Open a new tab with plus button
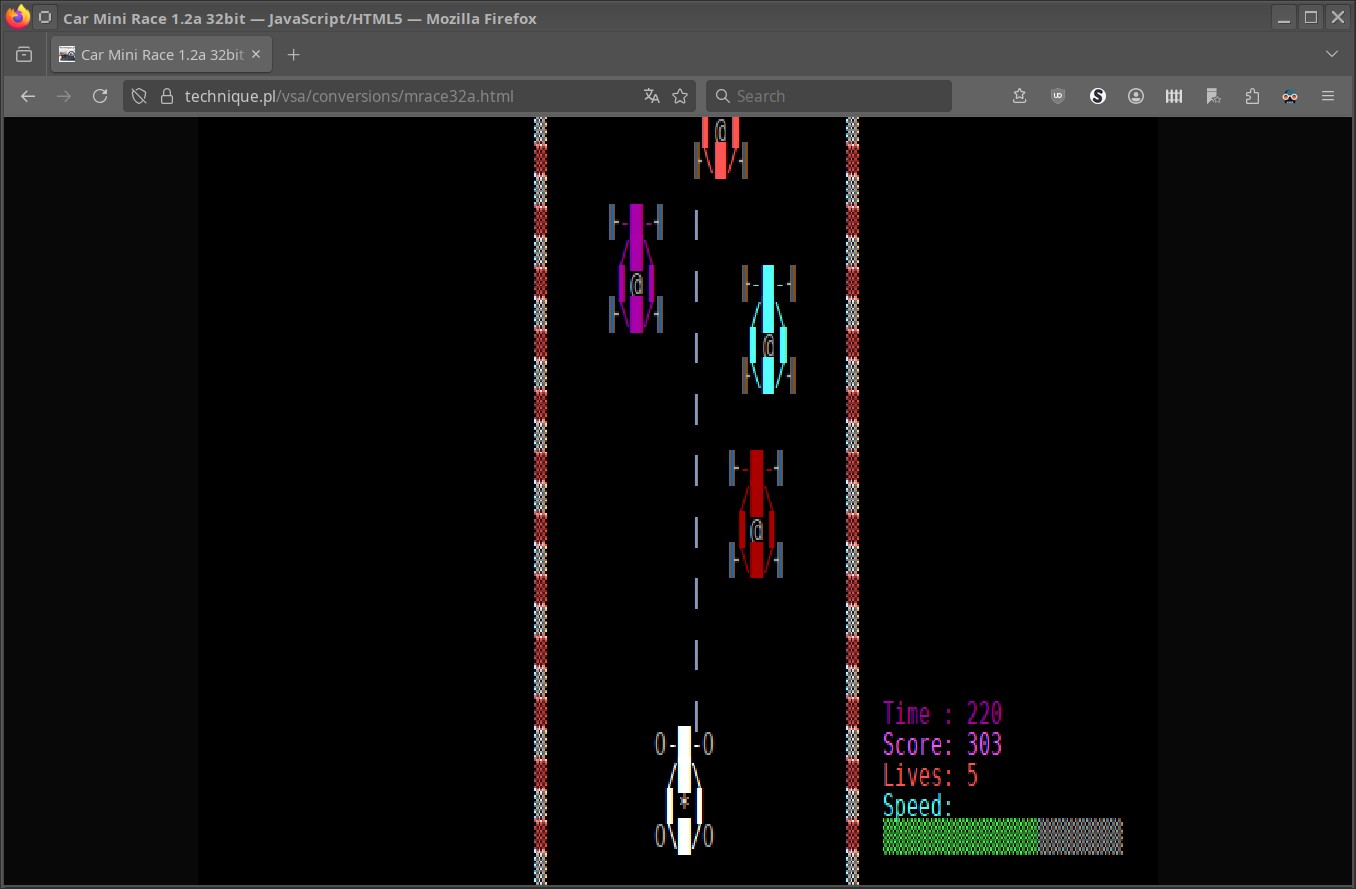The width and height of the screenshot is (1356, 889). pyautogui.click(x=293, y=54)
